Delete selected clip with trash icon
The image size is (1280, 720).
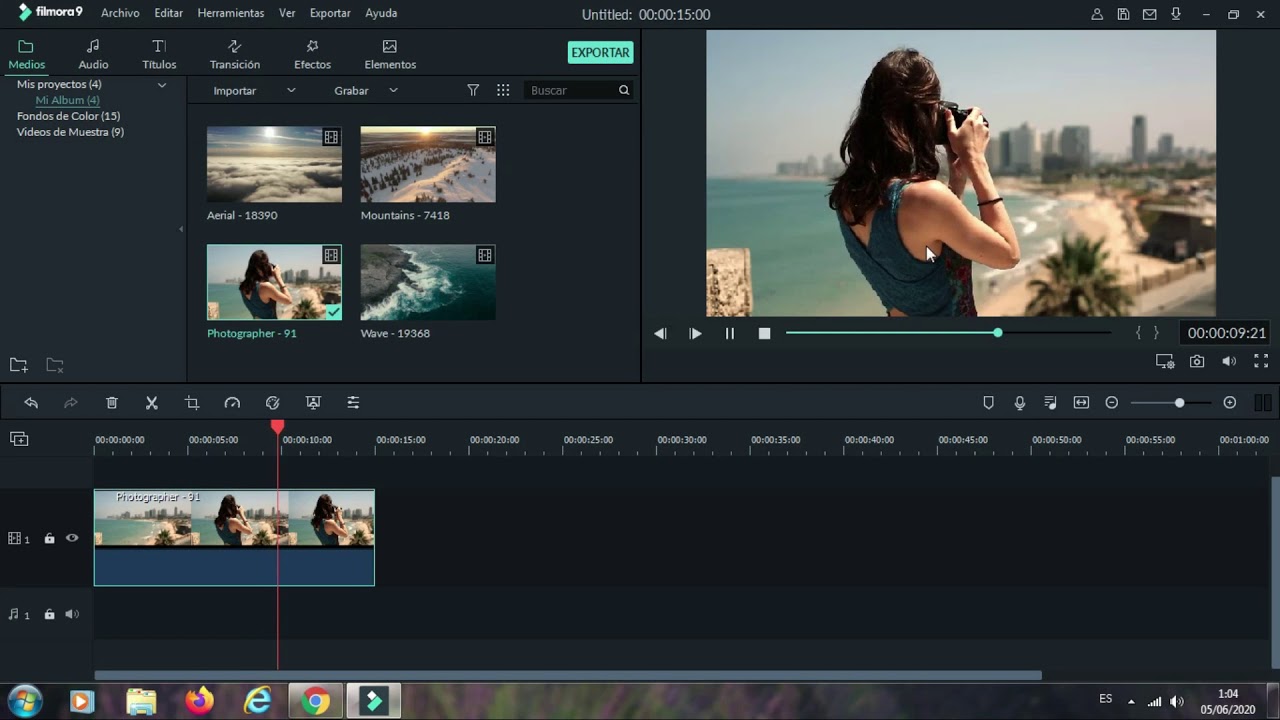pos(112,403)
